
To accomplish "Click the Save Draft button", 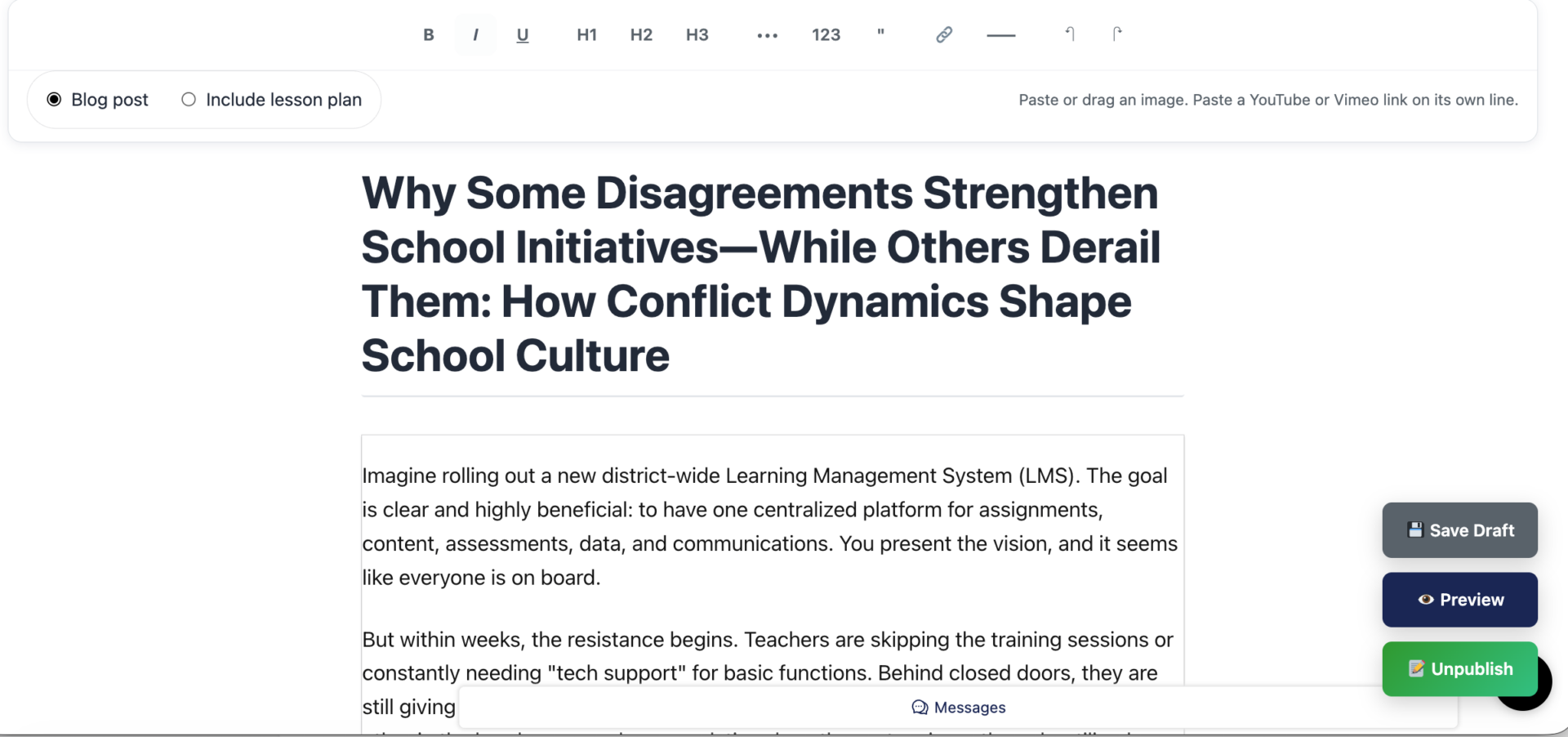I will (x=1459, y=530).
